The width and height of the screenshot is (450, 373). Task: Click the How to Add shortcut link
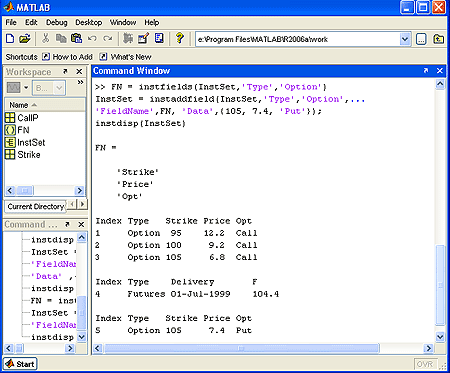point(72,57)
